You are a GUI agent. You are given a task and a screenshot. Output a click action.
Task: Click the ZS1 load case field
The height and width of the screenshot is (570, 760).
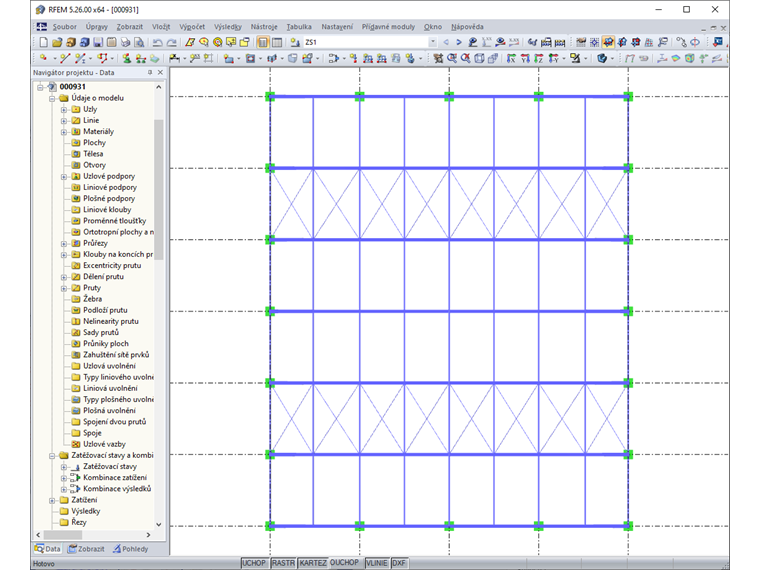pos(365,42)
